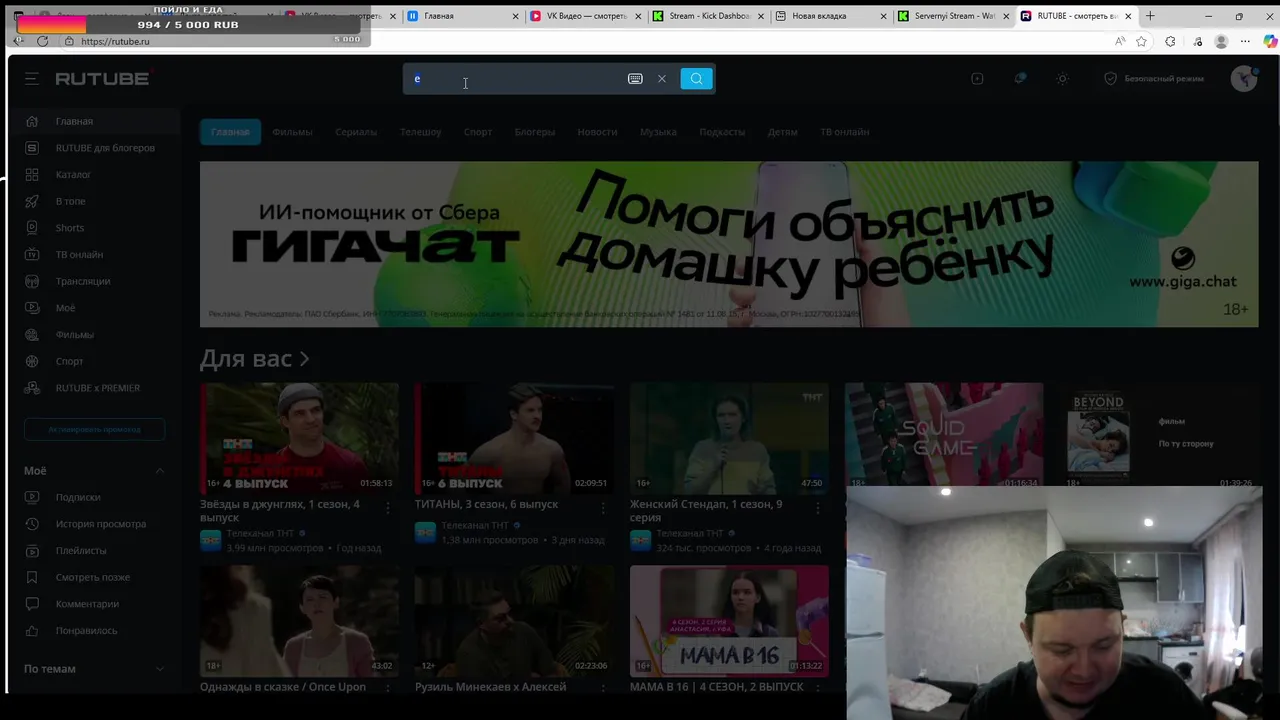Click Телеканал ТНТ under ТИТАНЫ video

point(475,526)
